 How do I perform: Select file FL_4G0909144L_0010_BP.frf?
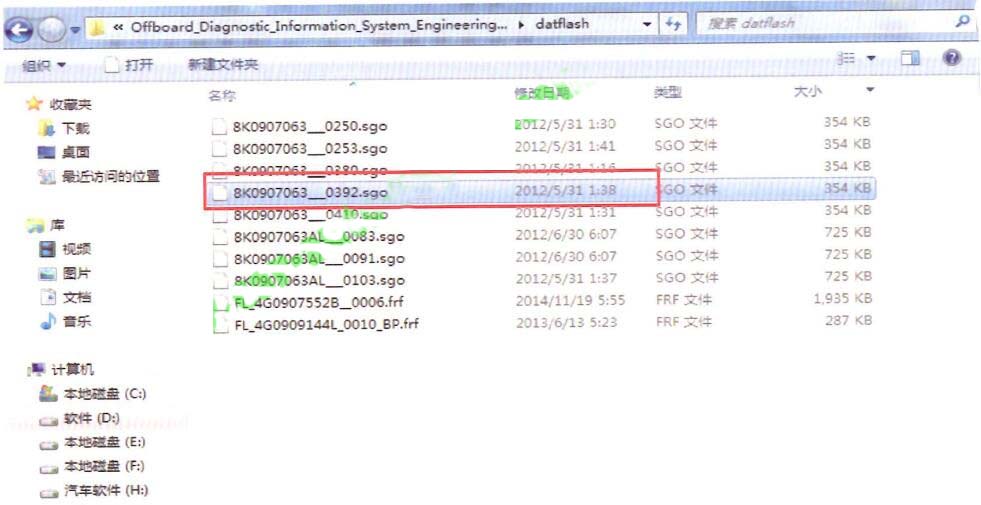point(327,324)
